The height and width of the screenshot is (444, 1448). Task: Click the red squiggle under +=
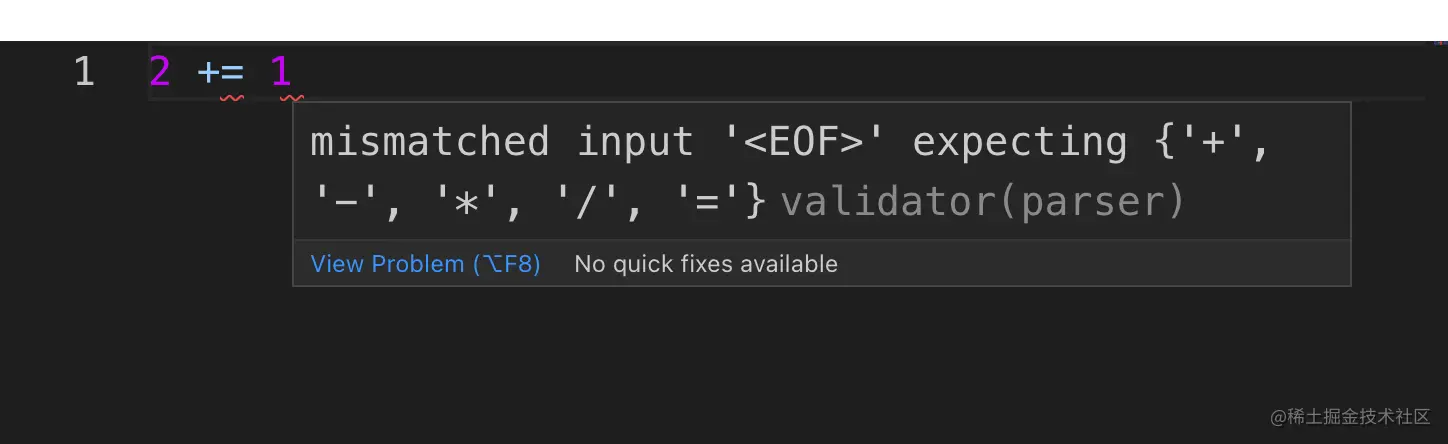click(233, 98)
